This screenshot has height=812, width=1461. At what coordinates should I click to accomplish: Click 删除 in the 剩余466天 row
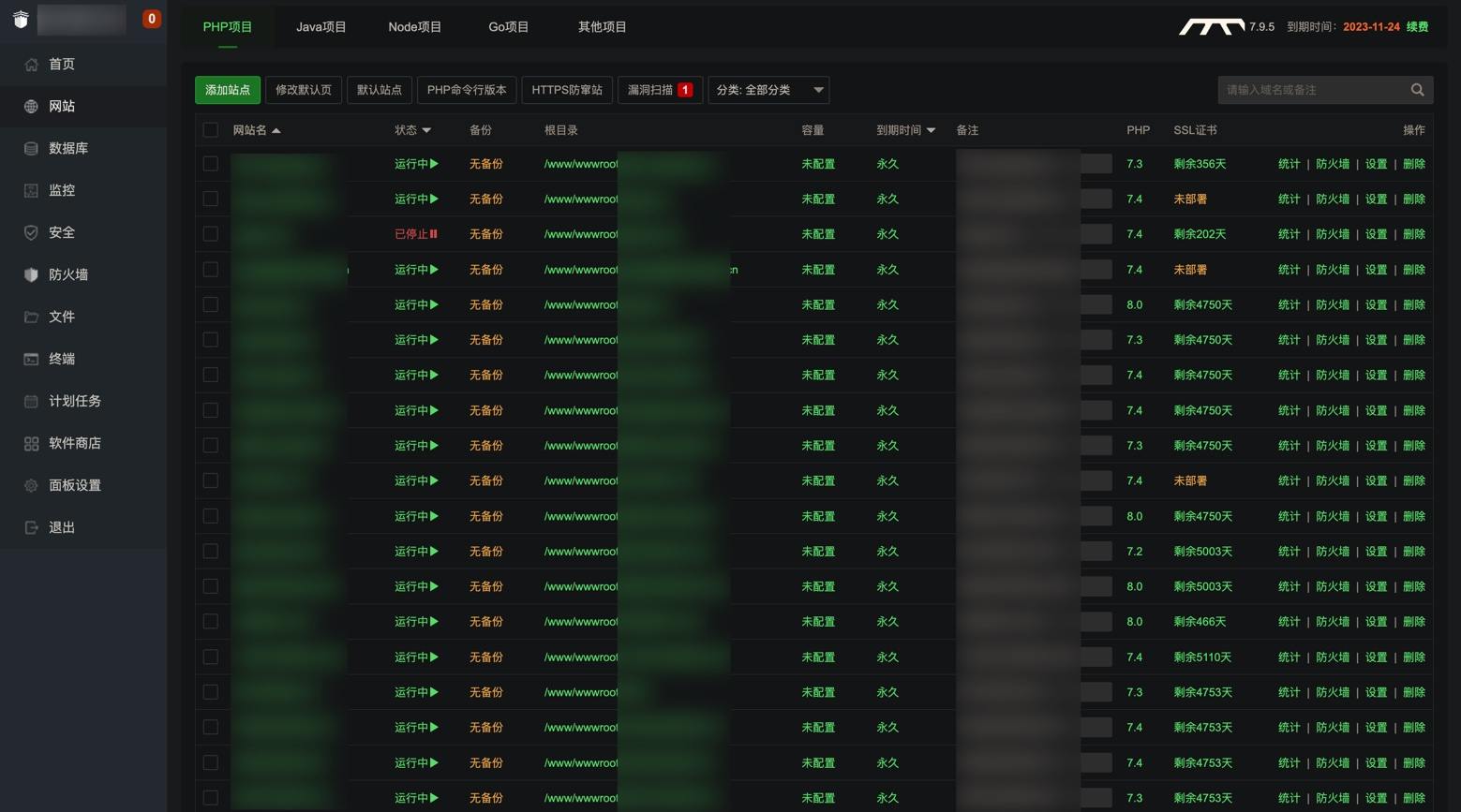[1414, 622]
